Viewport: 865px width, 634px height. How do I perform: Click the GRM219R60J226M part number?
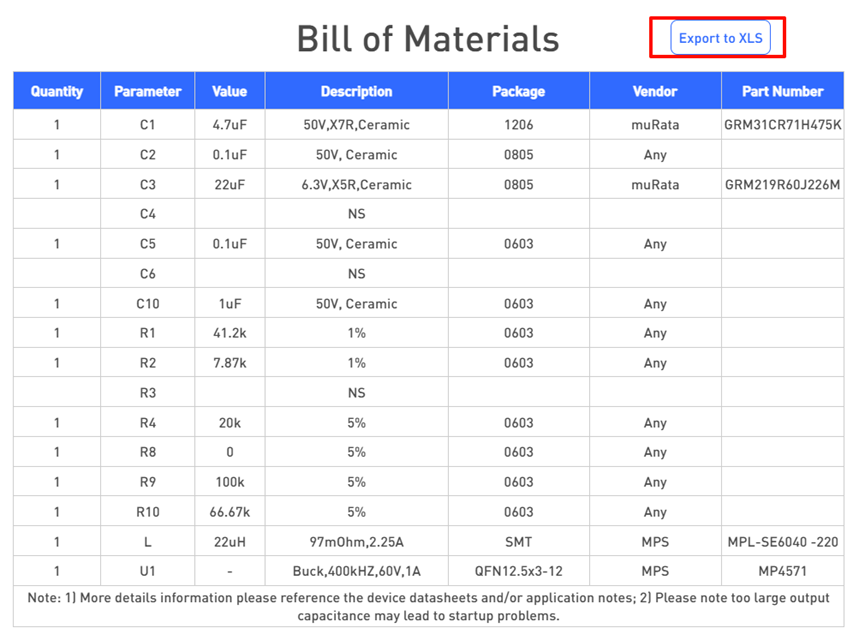pyautogui.click(x=782, y=185)
